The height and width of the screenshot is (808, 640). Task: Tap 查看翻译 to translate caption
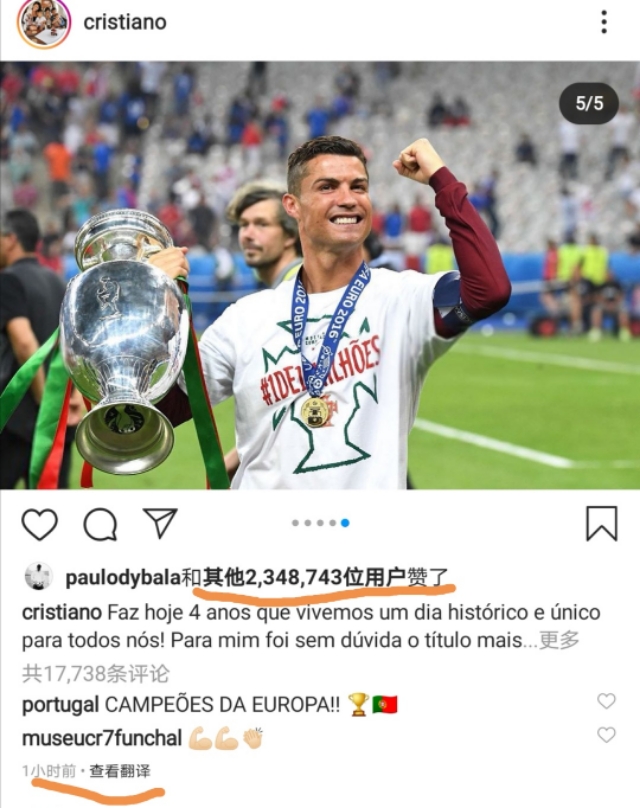click(120, 771)
